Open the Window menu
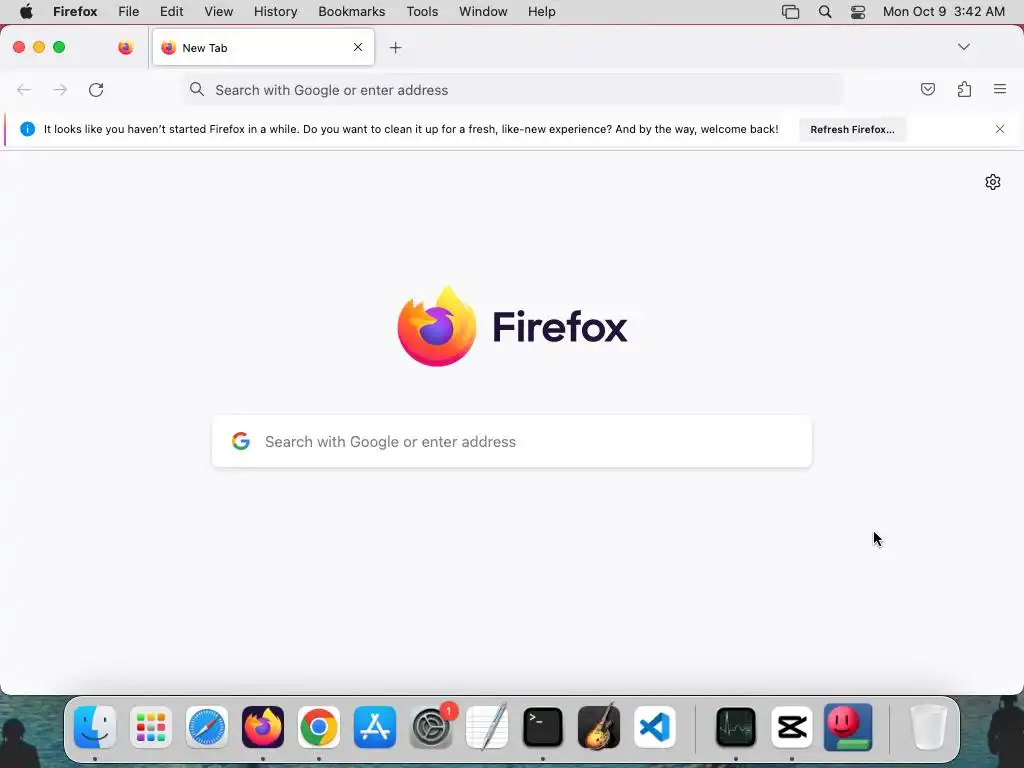Screen dimensions: 1024x768 (483, 12)
